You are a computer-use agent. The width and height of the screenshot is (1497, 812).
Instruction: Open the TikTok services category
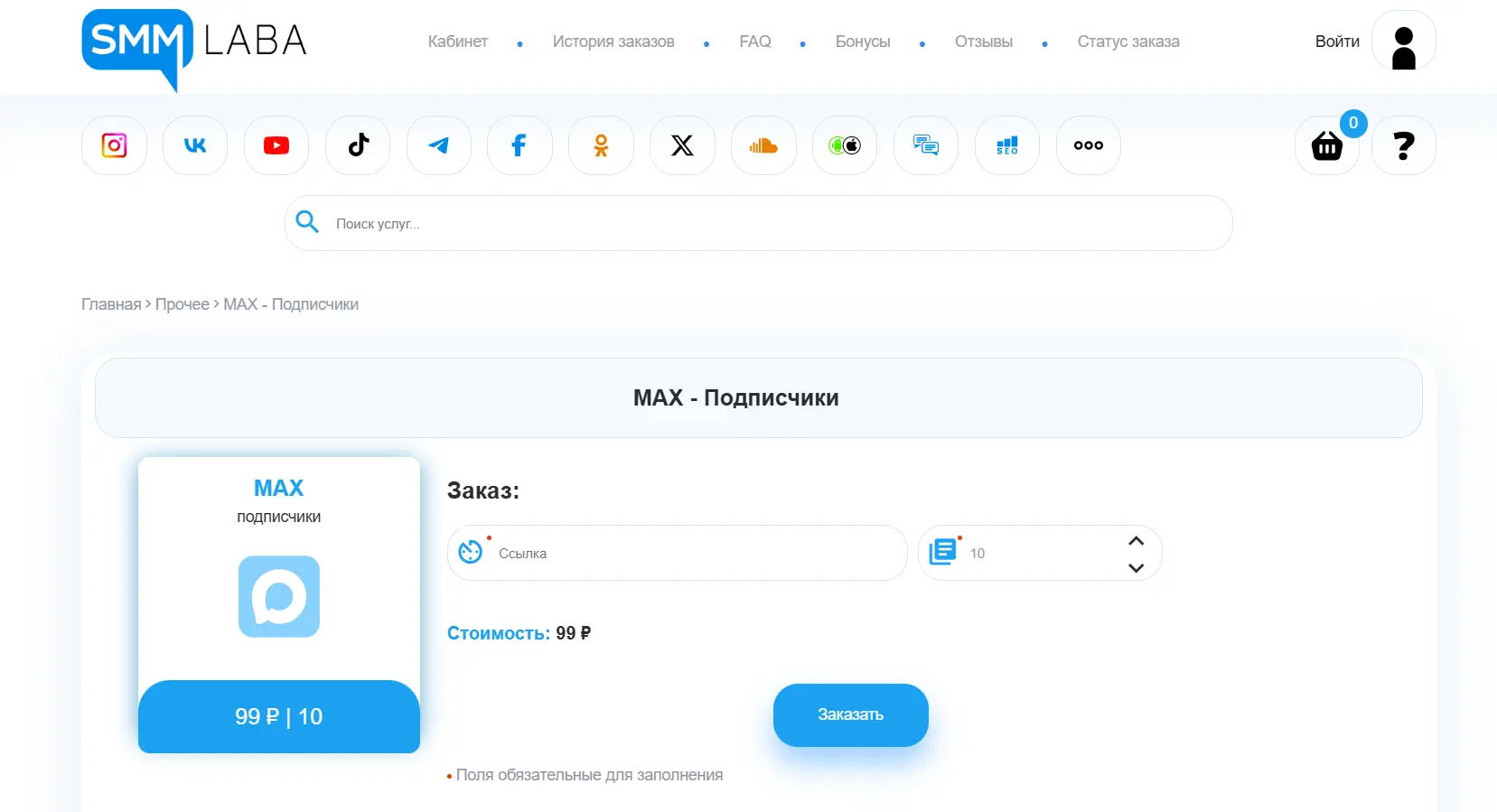(358, 145)
